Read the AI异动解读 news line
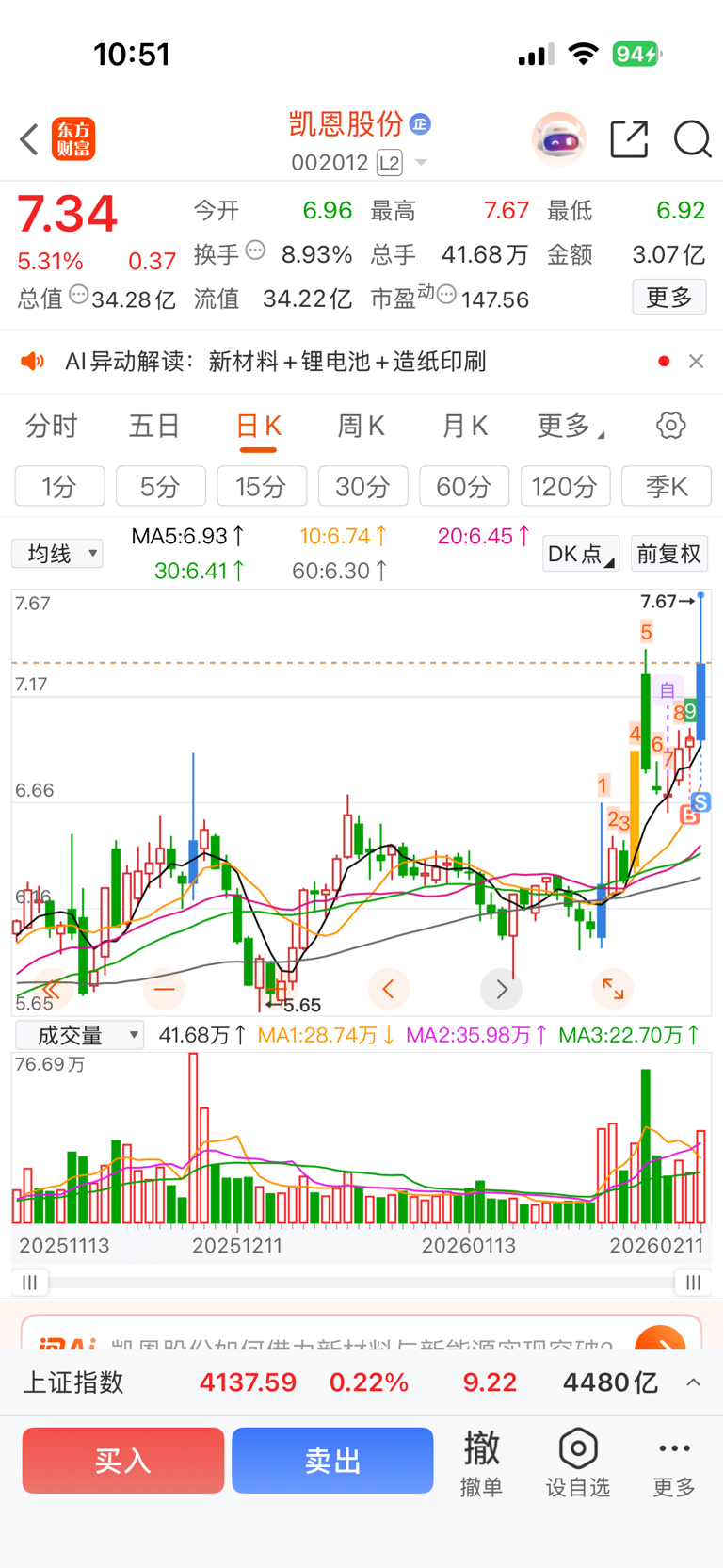 click(275, 362)
